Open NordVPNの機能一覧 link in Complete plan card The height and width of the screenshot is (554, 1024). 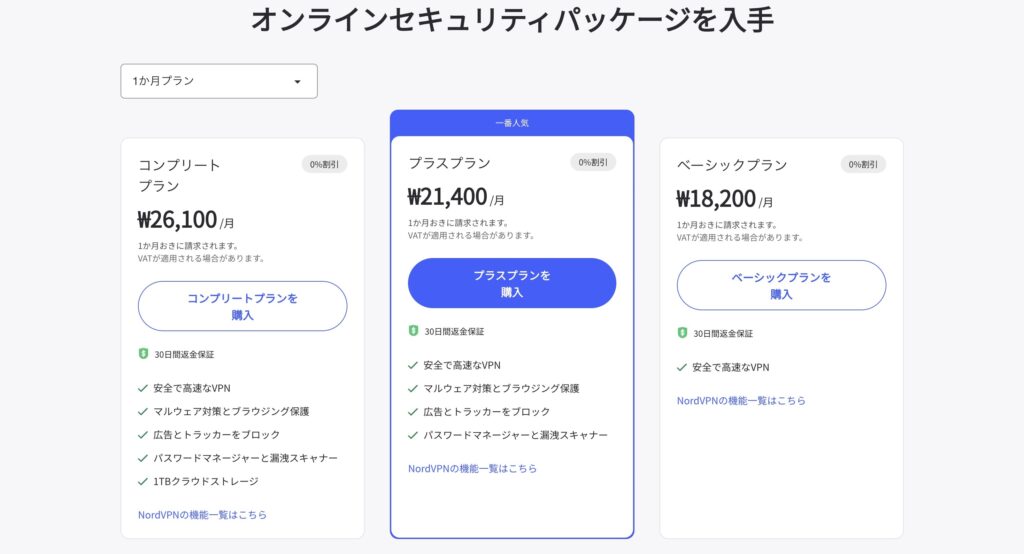(x=202, y=515)
